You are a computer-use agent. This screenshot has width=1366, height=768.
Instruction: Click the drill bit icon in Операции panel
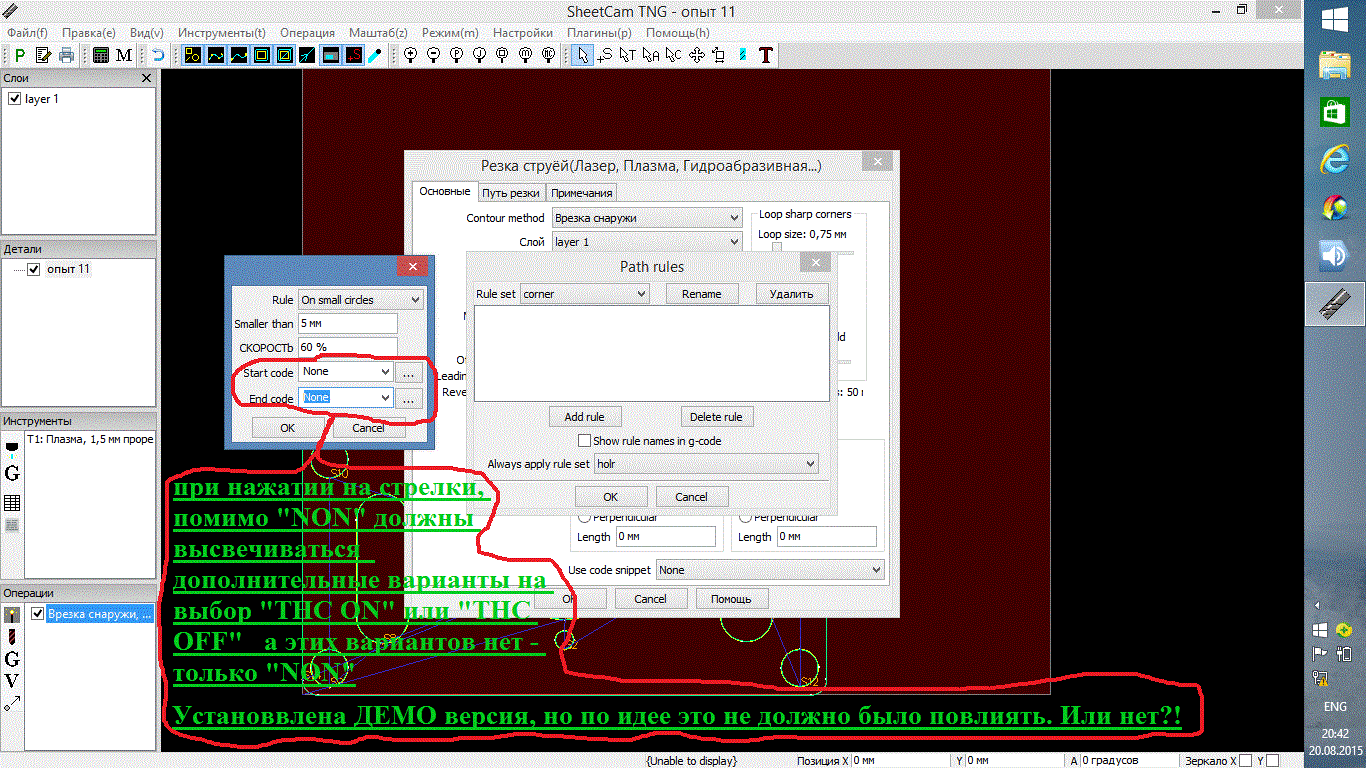point(12,636)
